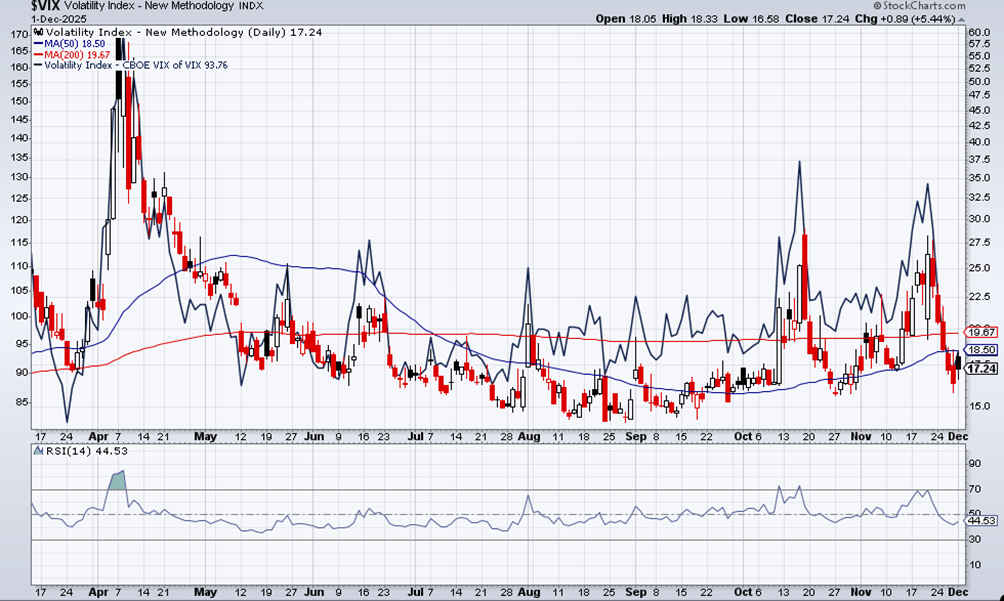Click the $VIX ticker symbol title

coord(46,6)
